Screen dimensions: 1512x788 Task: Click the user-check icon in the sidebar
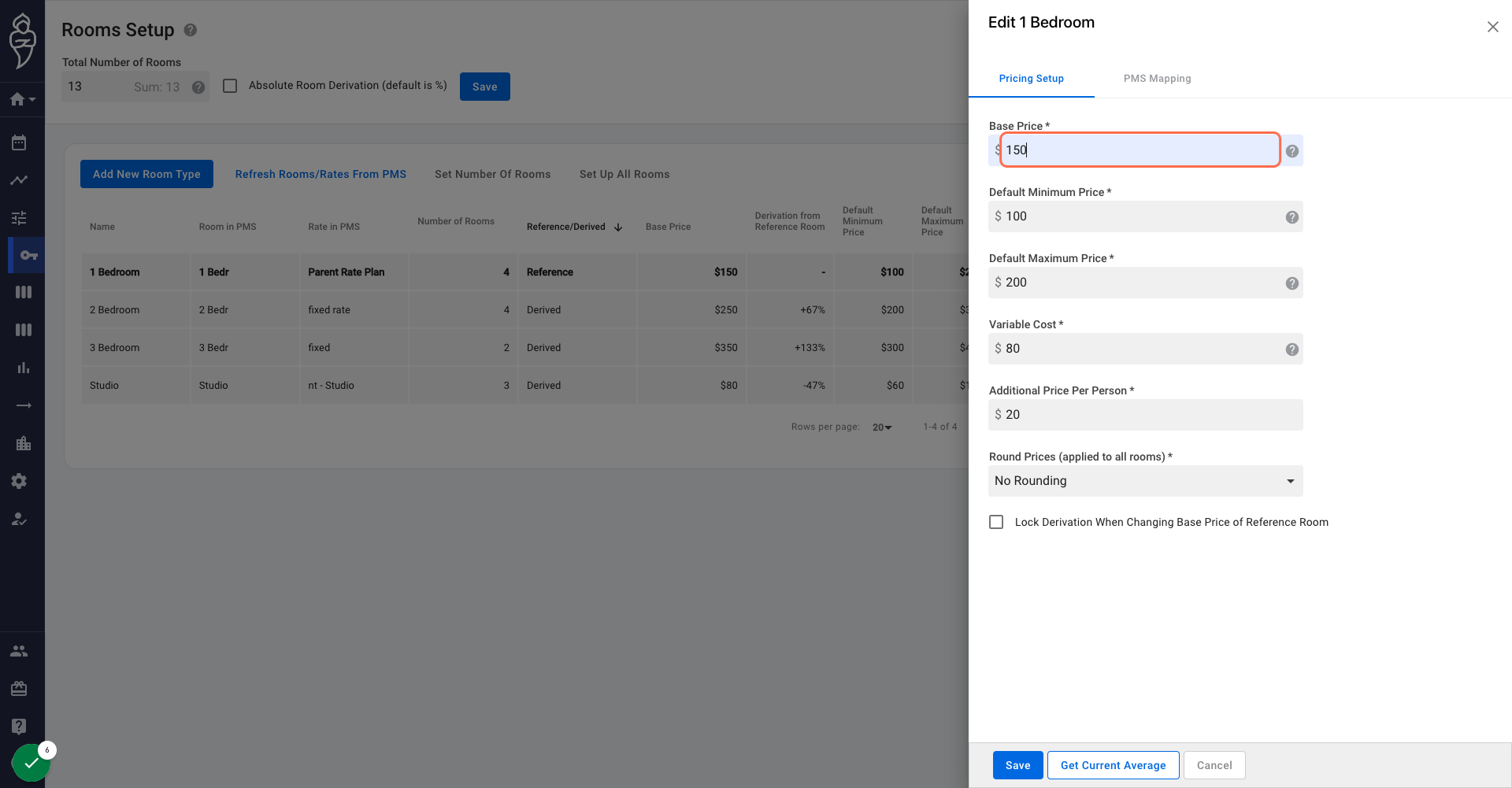[19, 519]
